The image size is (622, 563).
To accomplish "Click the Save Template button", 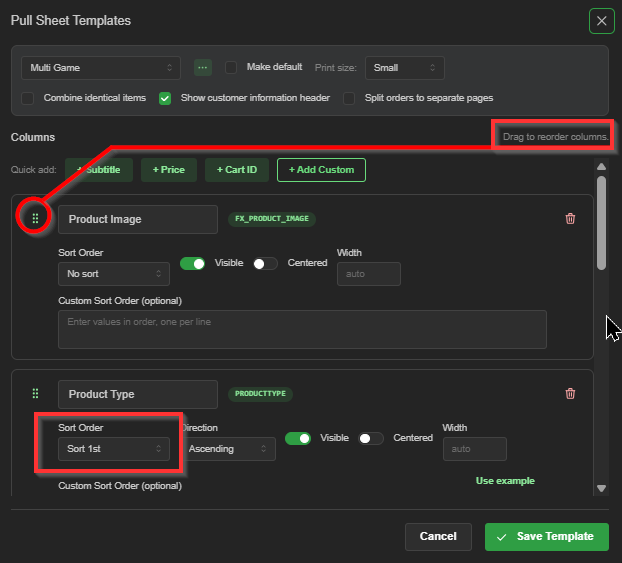I will (x=547, y=536).
